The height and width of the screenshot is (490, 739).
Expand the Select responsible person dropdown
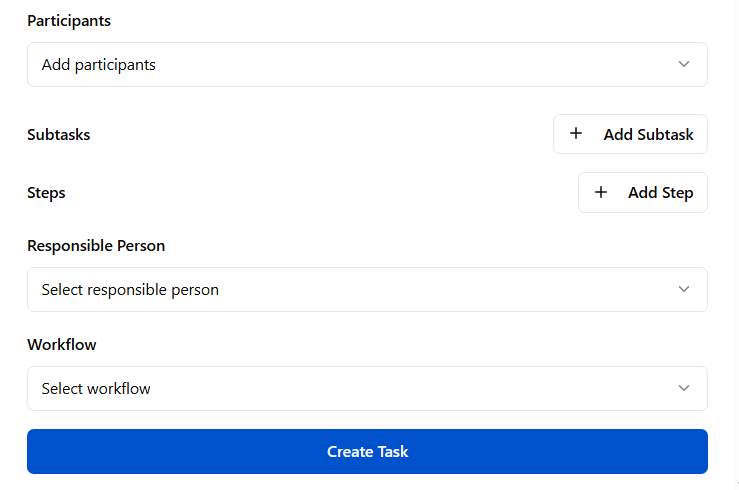coord(366,289)
